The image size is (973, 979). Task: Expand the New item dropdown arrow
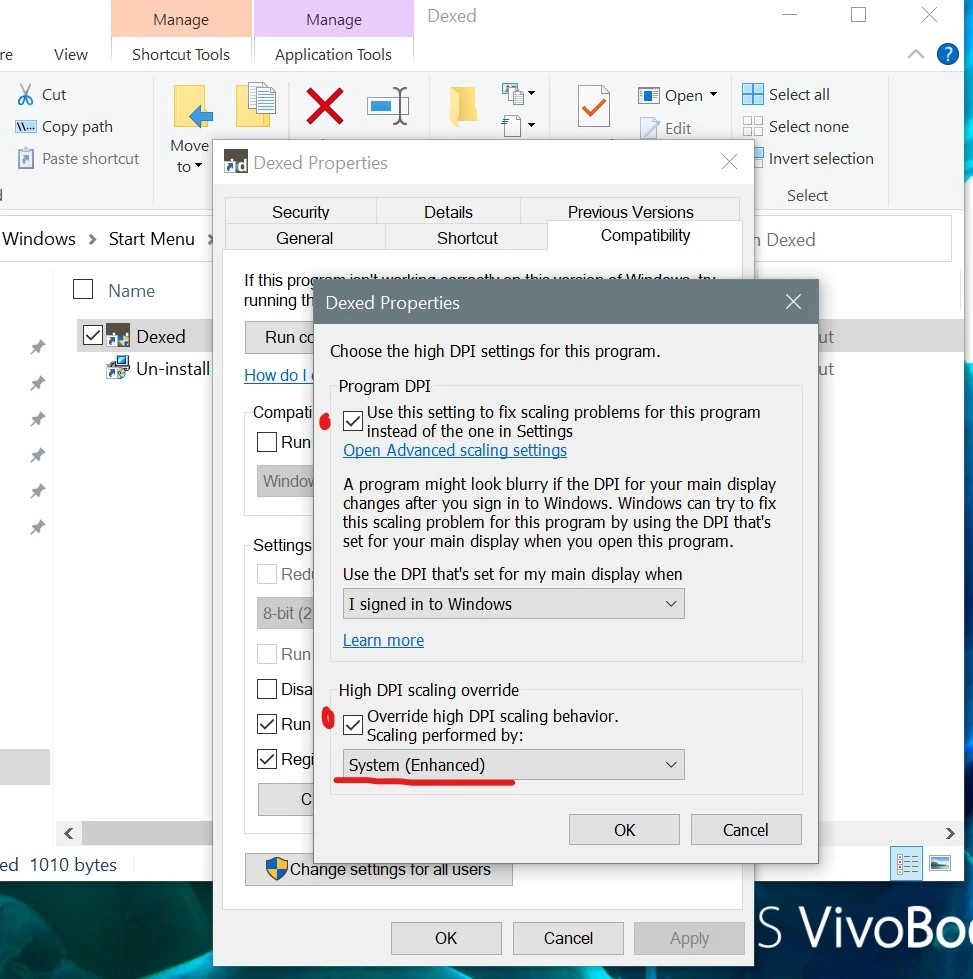pyautogui.click(x=531, y=93)
